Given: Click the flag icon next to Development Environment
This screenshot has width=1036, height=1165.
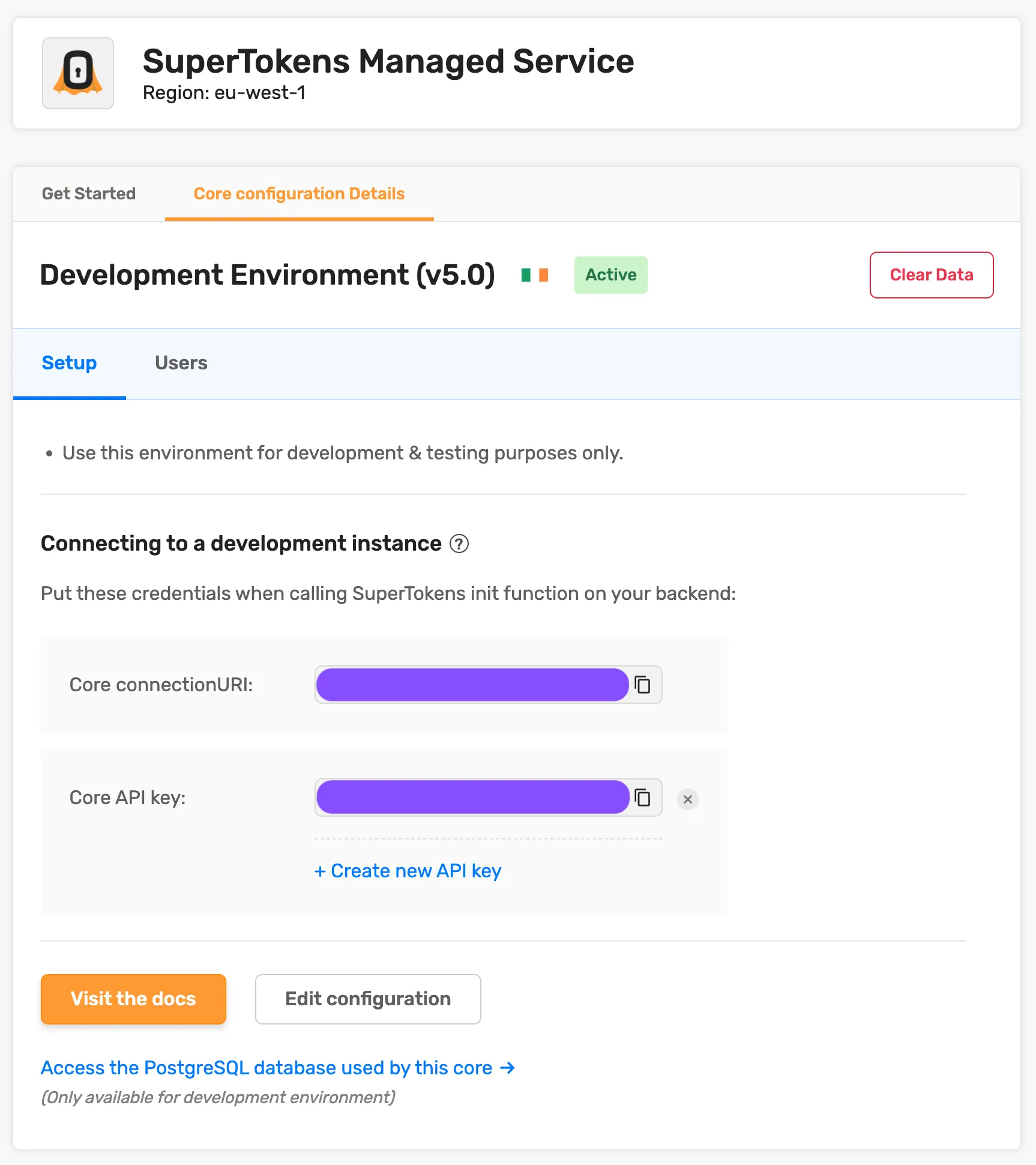Looking at the screenshot, I should [x=535, y=275].
